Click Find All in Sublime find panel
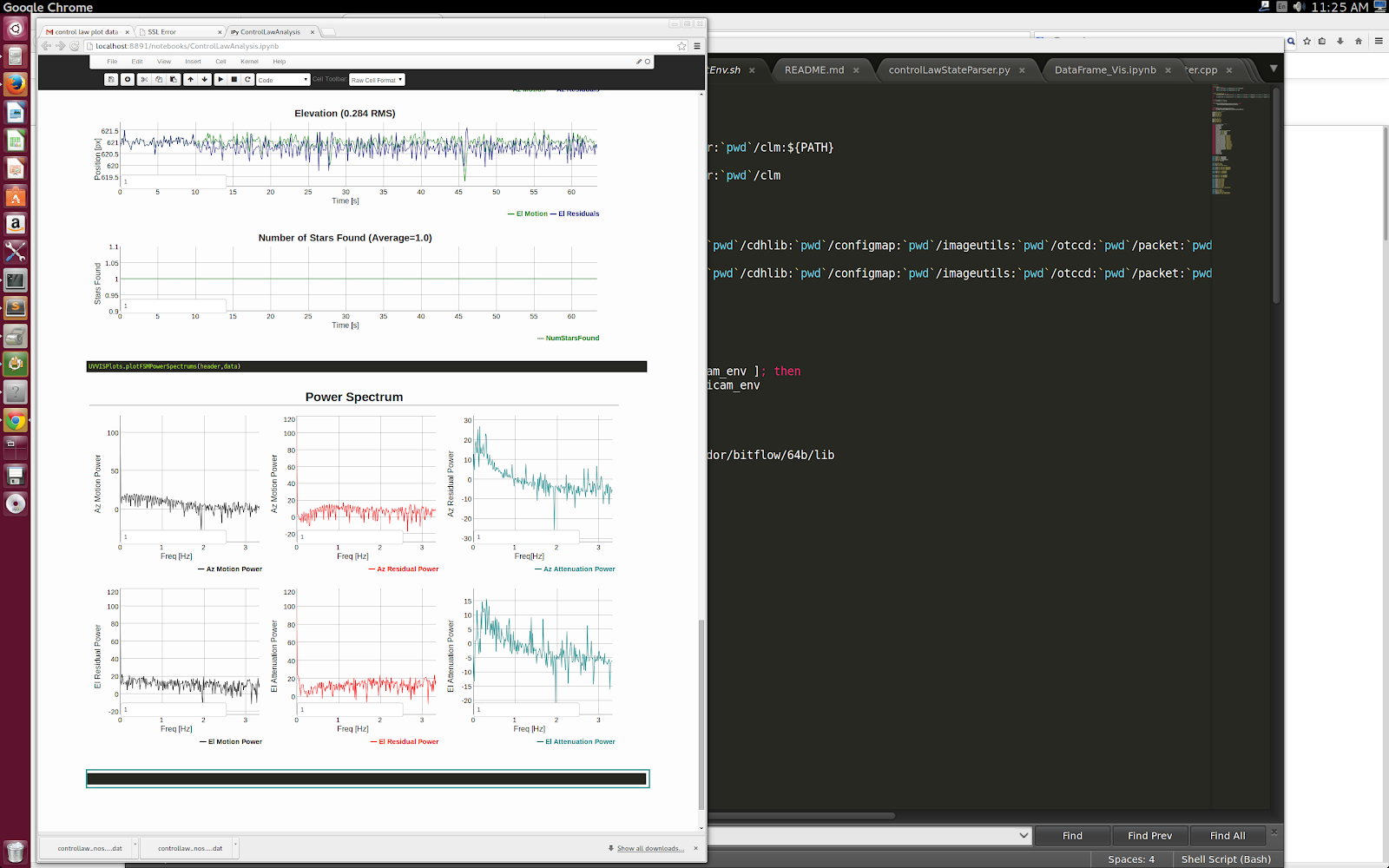Screen dimensions: 1389x868 1228,836
